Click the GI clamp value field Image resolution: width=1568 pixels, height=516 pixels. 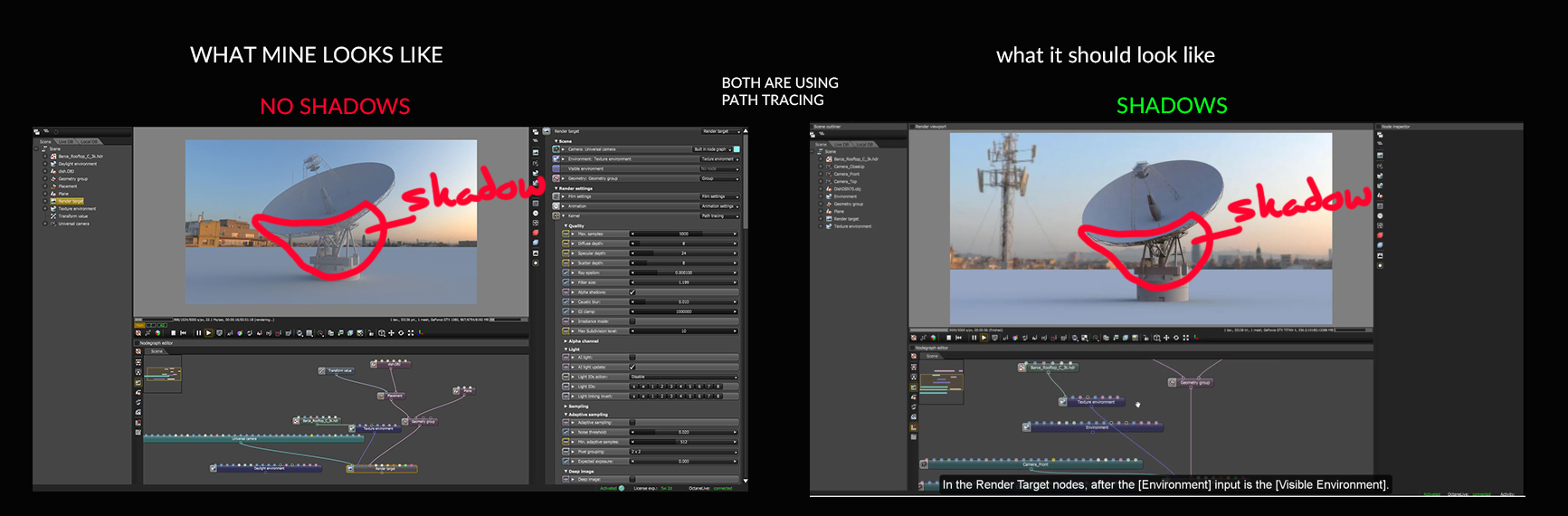(x=683, y=311)
